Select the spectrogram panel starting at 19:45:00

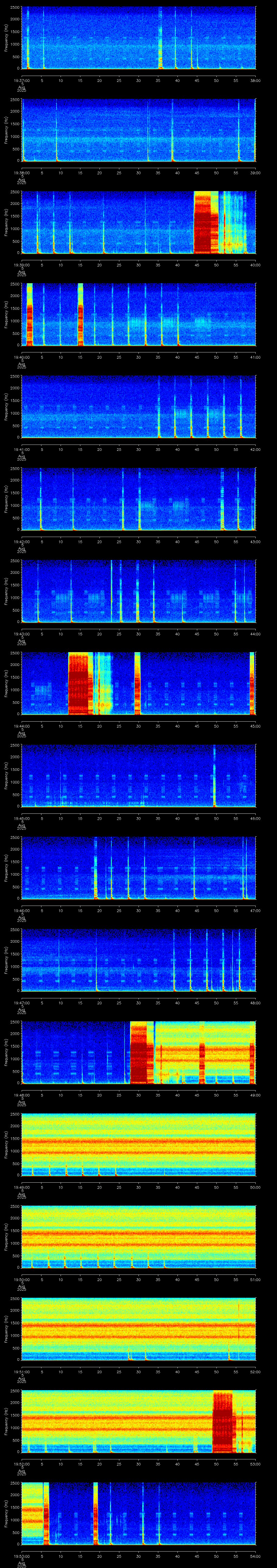pos(138,775)
